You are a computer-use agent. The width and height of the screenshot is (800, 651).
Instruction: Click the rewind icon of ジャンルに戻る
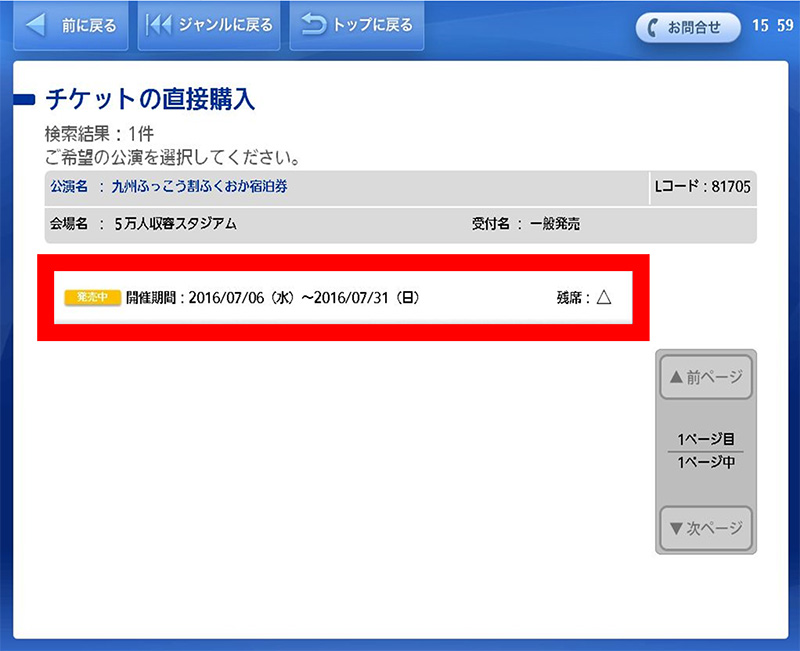point(159,24)
